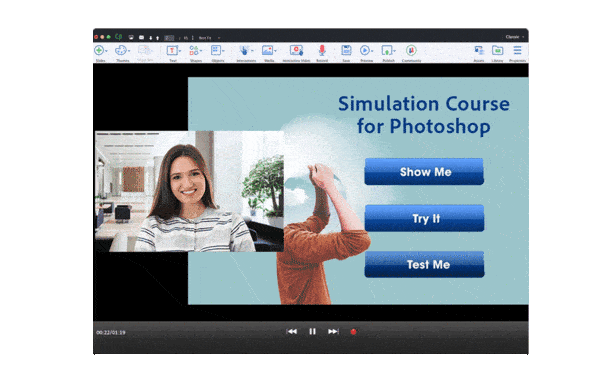Expand the Media dropdown arrow
Viewport: 600px width, 380px height.
coord(275,51)
